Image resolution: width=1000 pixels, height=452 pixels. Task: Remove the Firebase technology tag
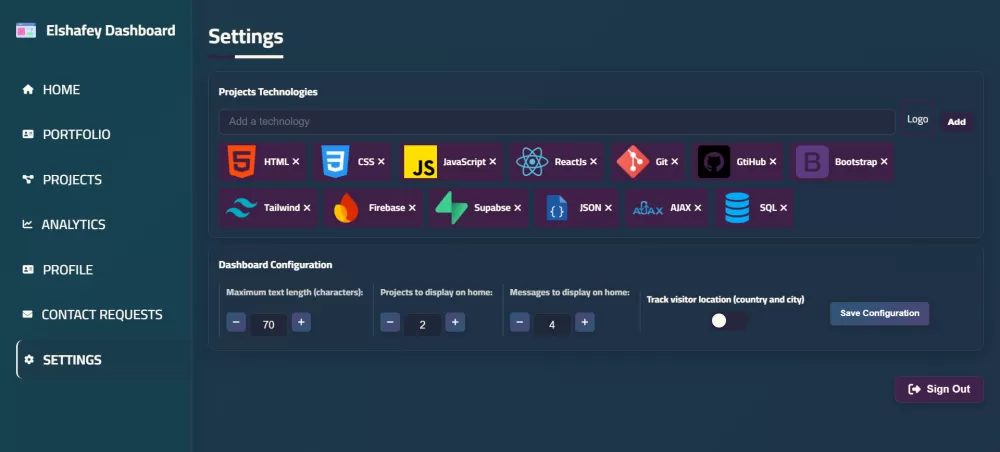[412, 208]
